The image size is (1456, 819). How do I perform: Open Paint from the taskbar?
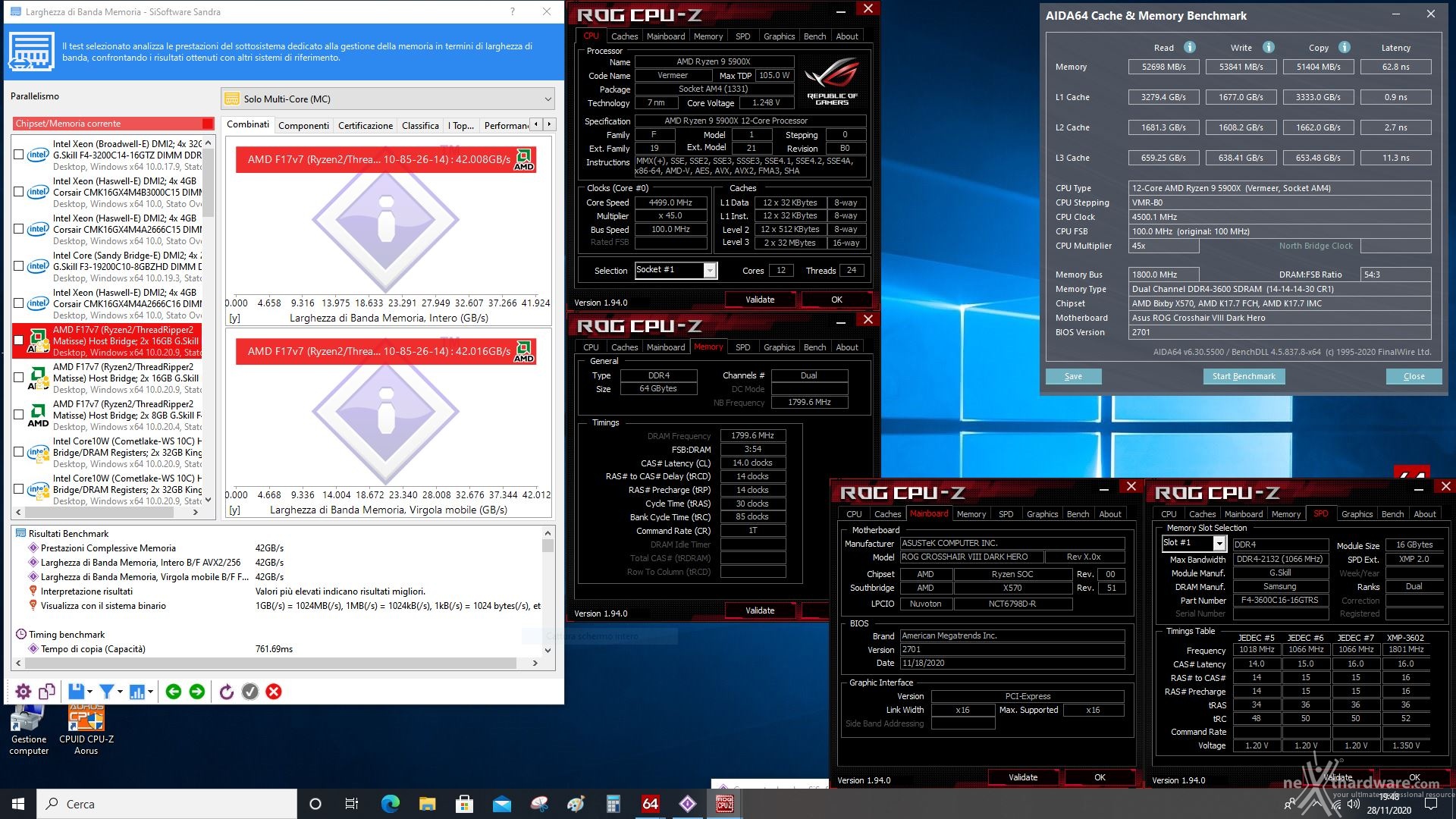click(x=576, y=804)
